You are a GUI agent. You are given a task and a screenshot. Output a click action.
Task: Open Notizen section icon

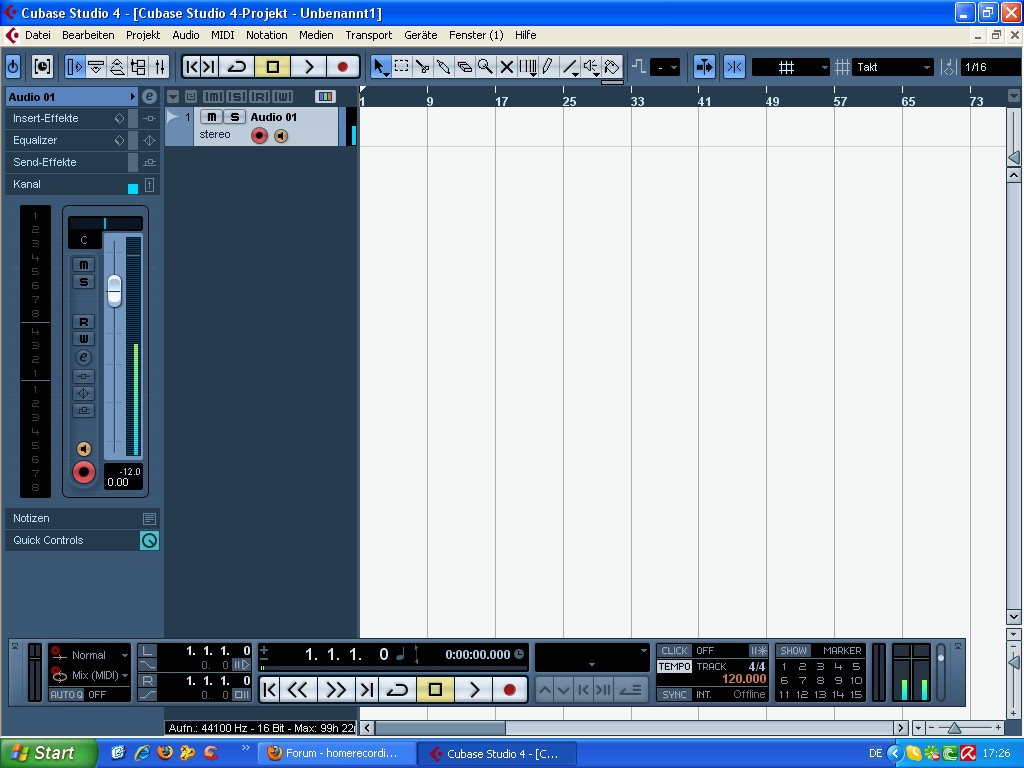(x=150, y=519)
